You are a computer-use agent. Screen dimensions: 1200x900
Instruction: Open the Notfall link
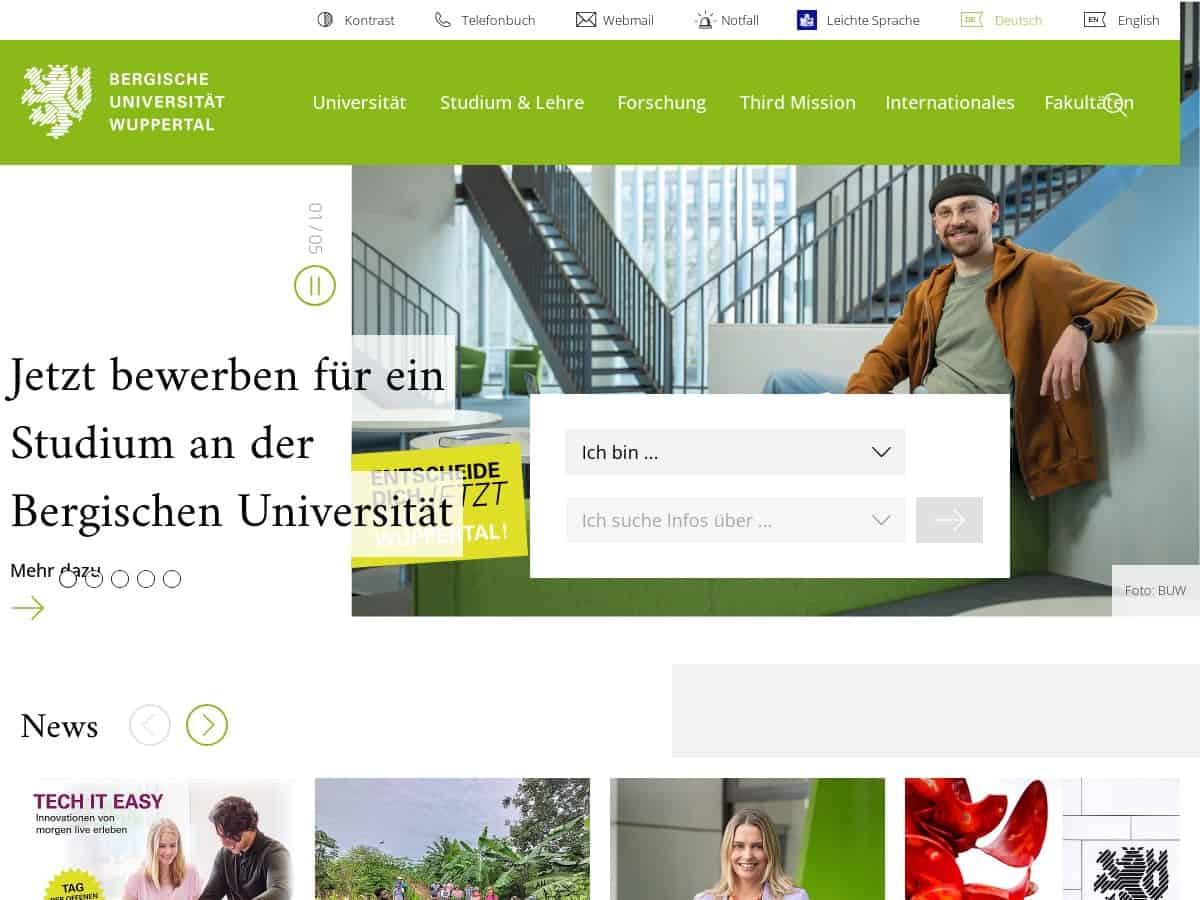pos(740,20)
